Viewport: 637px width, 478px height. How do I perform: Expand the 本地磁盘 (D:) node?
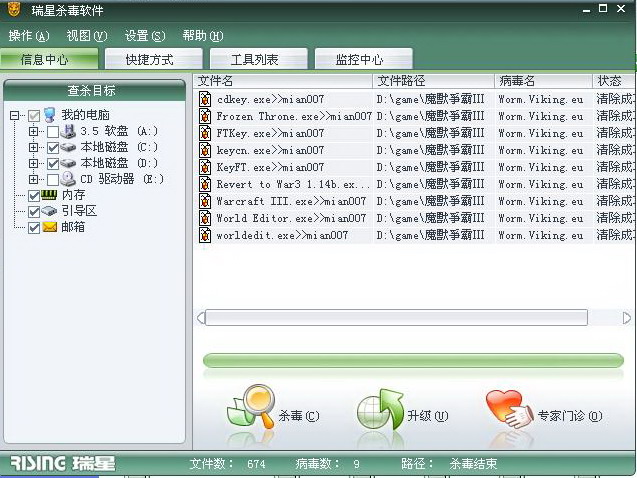click(x=33, y=163)
